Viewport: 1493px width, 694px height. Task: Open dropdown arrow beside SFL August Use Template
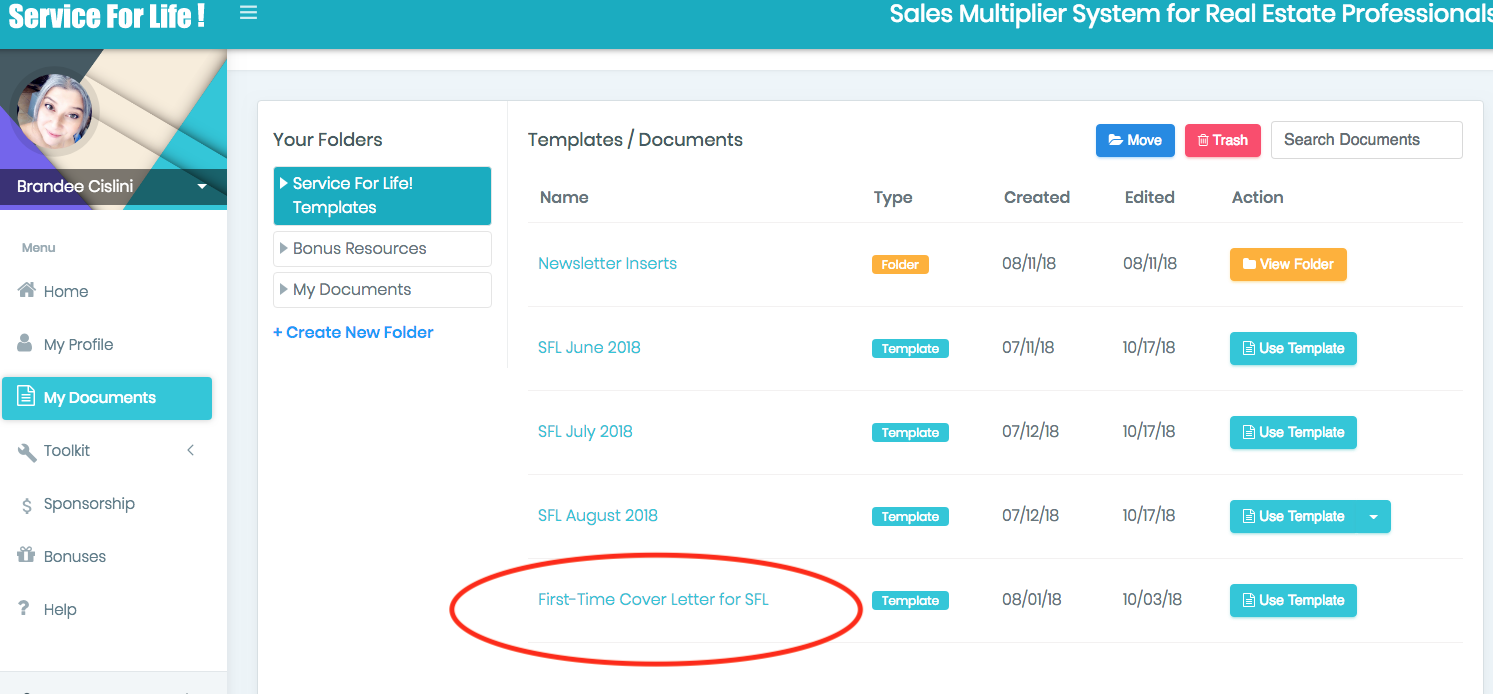[x=1373, y=517]
